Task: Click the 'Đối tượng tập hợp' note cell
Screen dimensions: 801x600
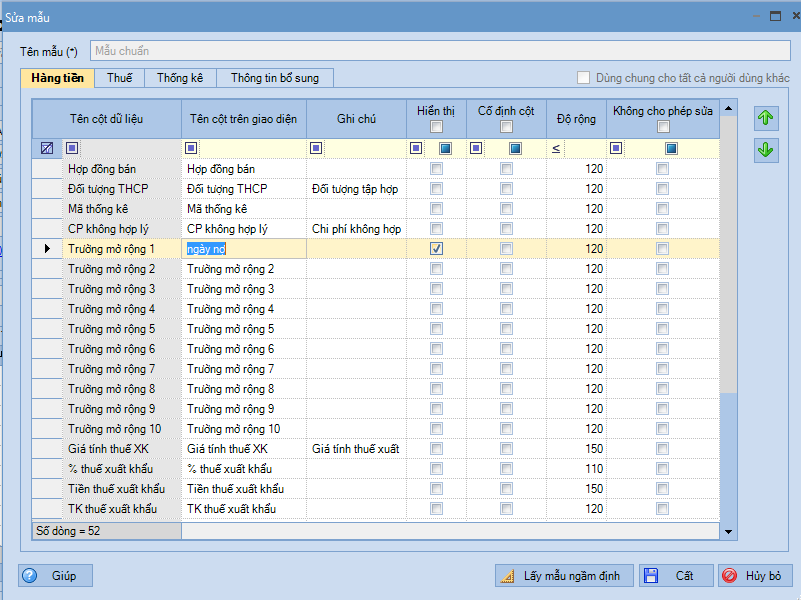Action: tap(357, 189)
